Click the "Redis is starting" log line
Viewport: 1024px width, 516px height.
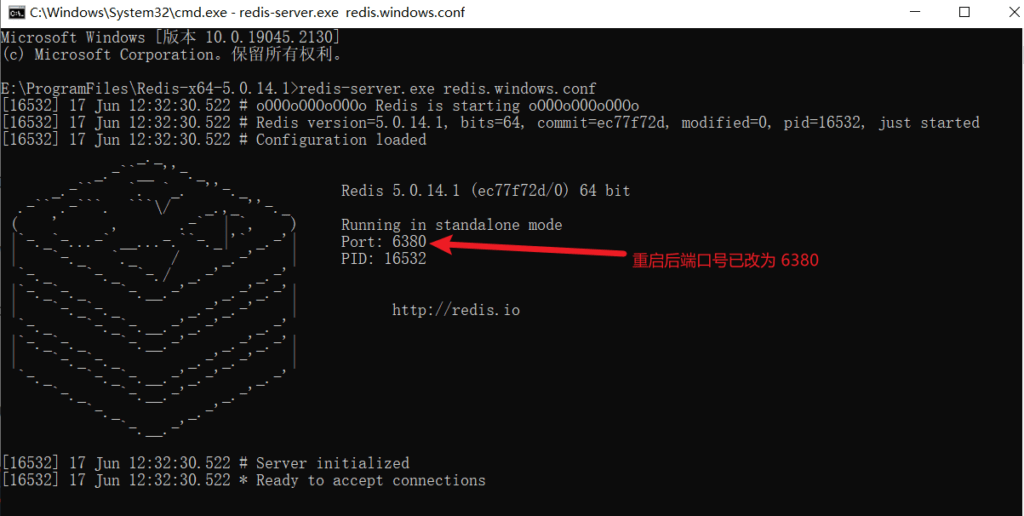point(447,105)
